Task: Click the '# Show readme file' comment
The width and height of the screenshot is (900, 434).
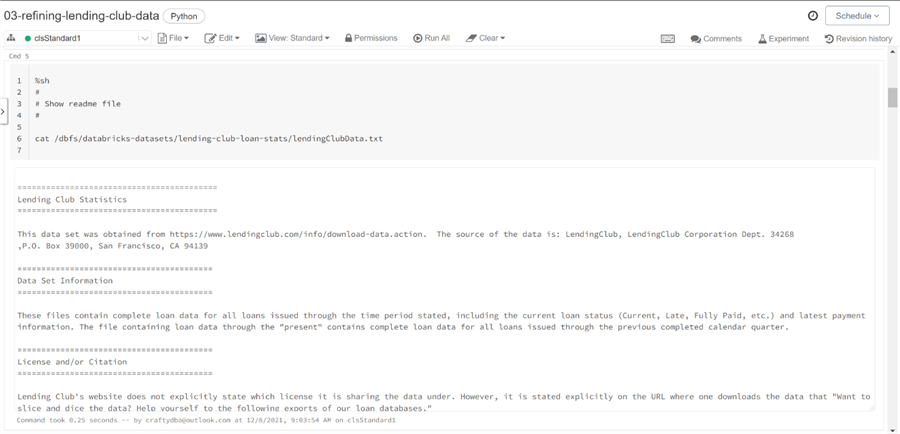Action: click(77, 104)
